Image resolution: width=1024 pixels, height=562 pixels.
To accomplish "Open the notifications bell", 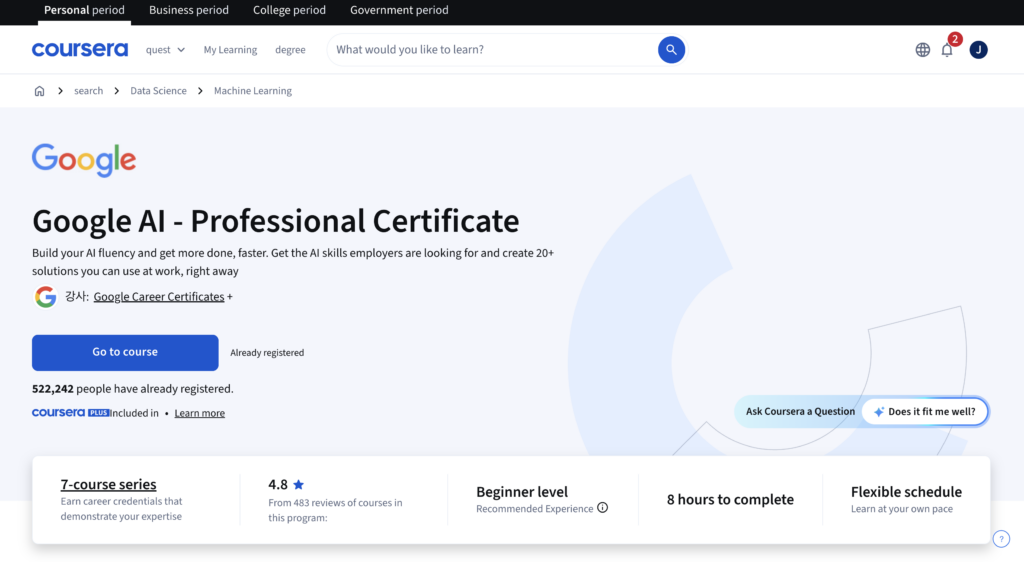I will [947, 50].
